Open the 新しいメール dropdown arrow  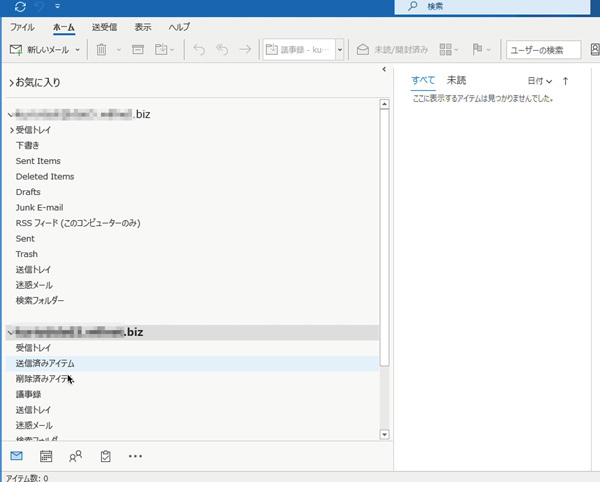click(x=78, y=50)
